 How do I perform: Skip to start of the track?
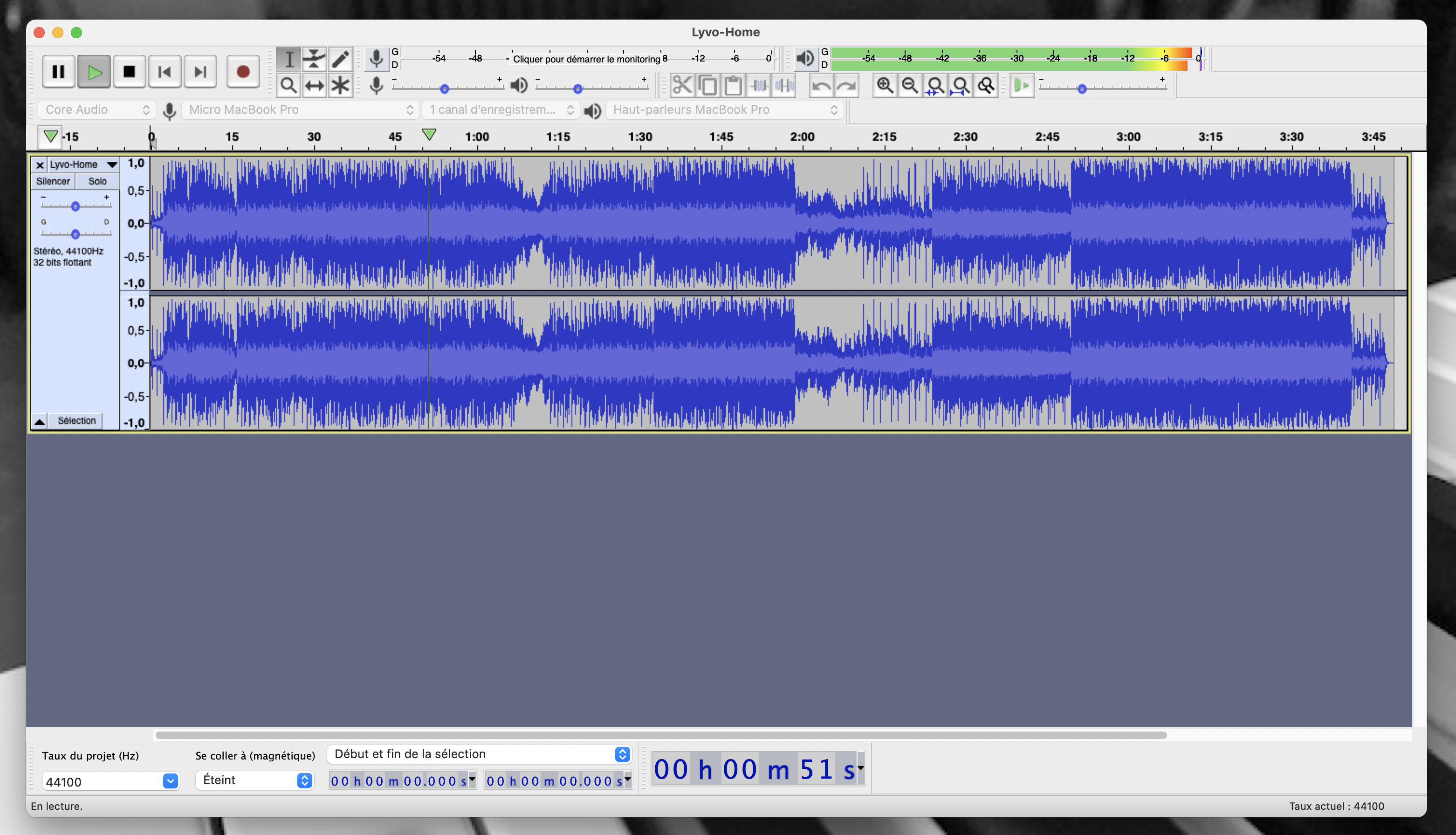point(165,72)
